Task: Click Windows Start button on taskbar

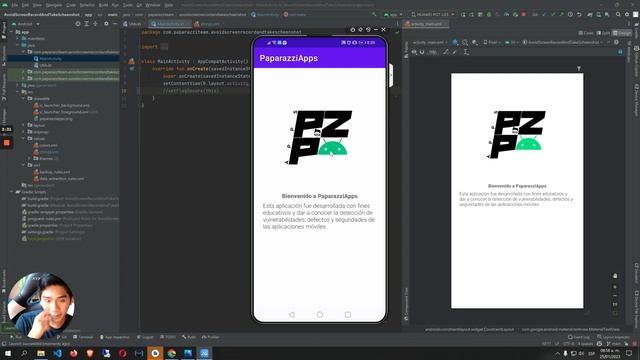Action: pos(8,353)
